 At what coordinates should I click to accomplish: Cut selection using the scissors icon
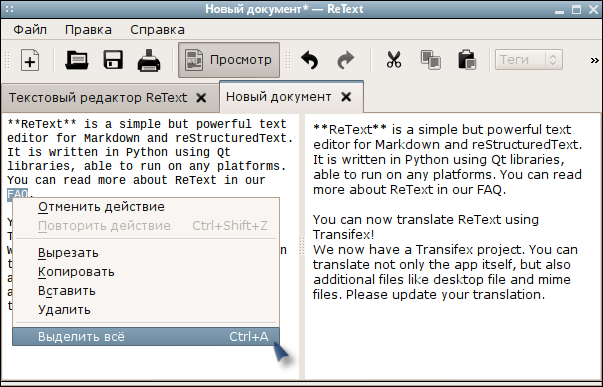394,60
